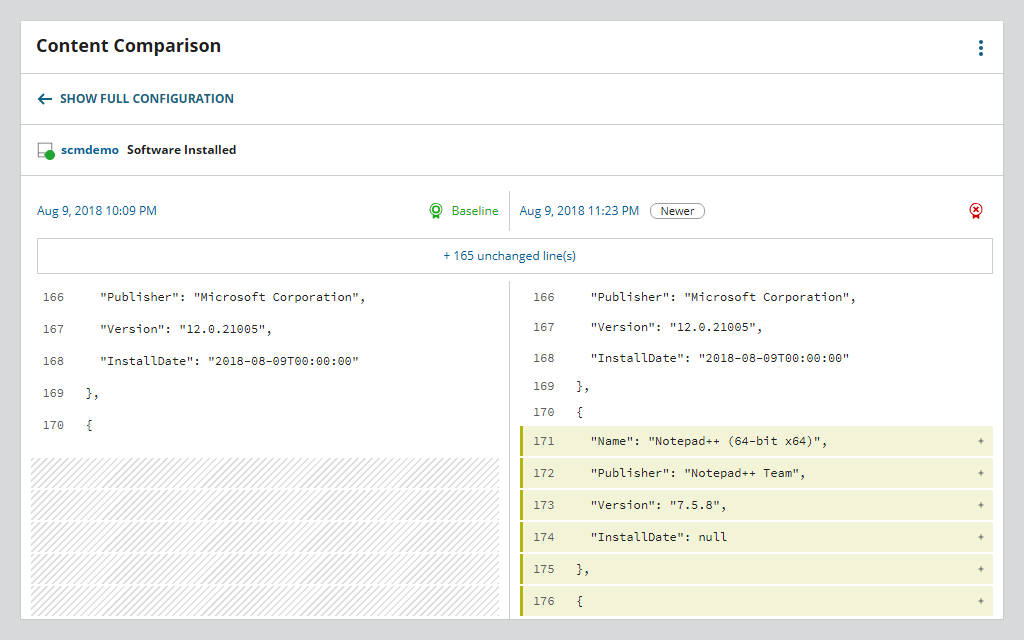Open the scmdemo node link
Image resolution: width=1024 pixels, height=640 pixels.
(x=89, y=148)
